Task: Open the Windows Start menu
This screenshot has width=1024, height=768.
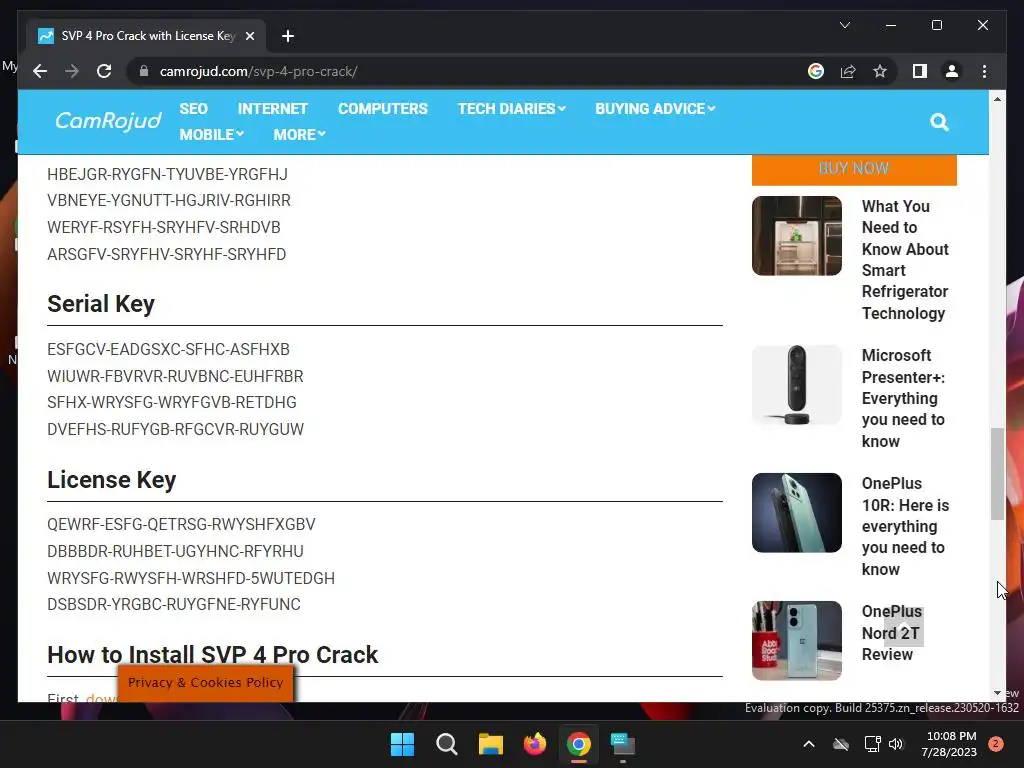Action: point(402,744)
